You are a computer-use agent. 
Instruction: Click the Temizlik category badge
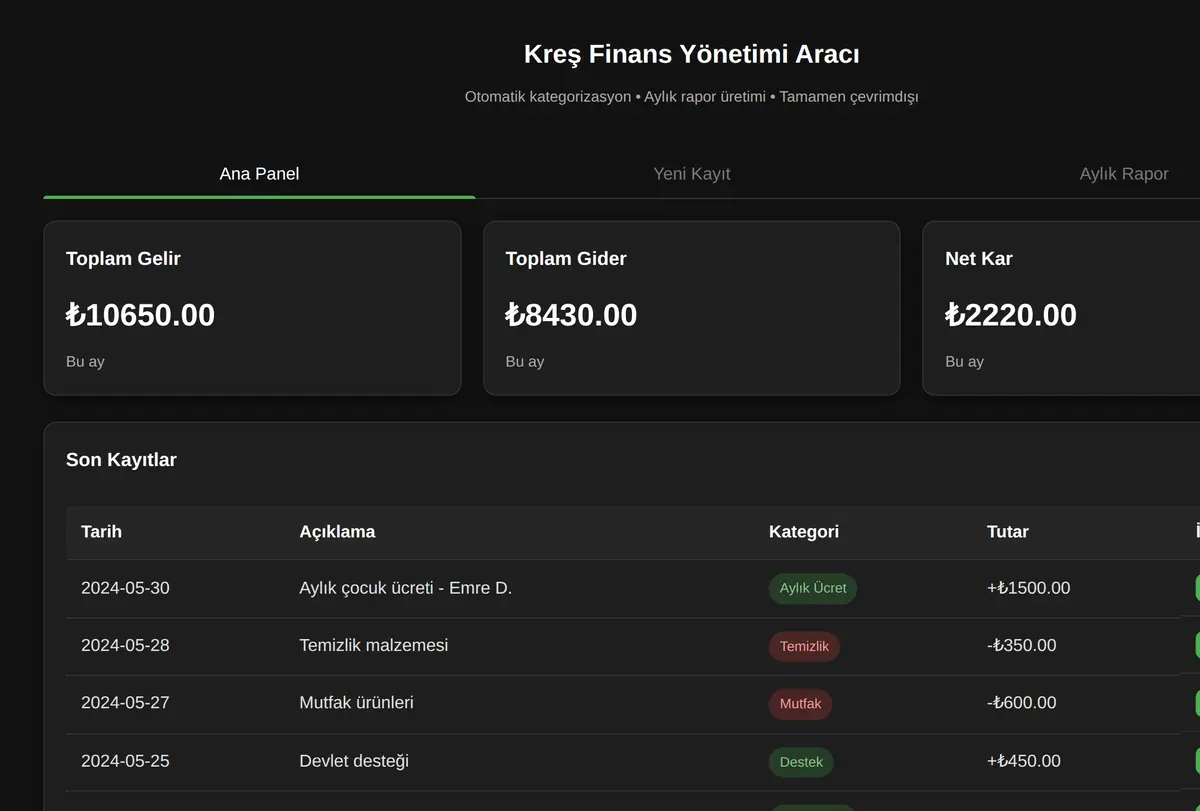[x=804, y=646]
